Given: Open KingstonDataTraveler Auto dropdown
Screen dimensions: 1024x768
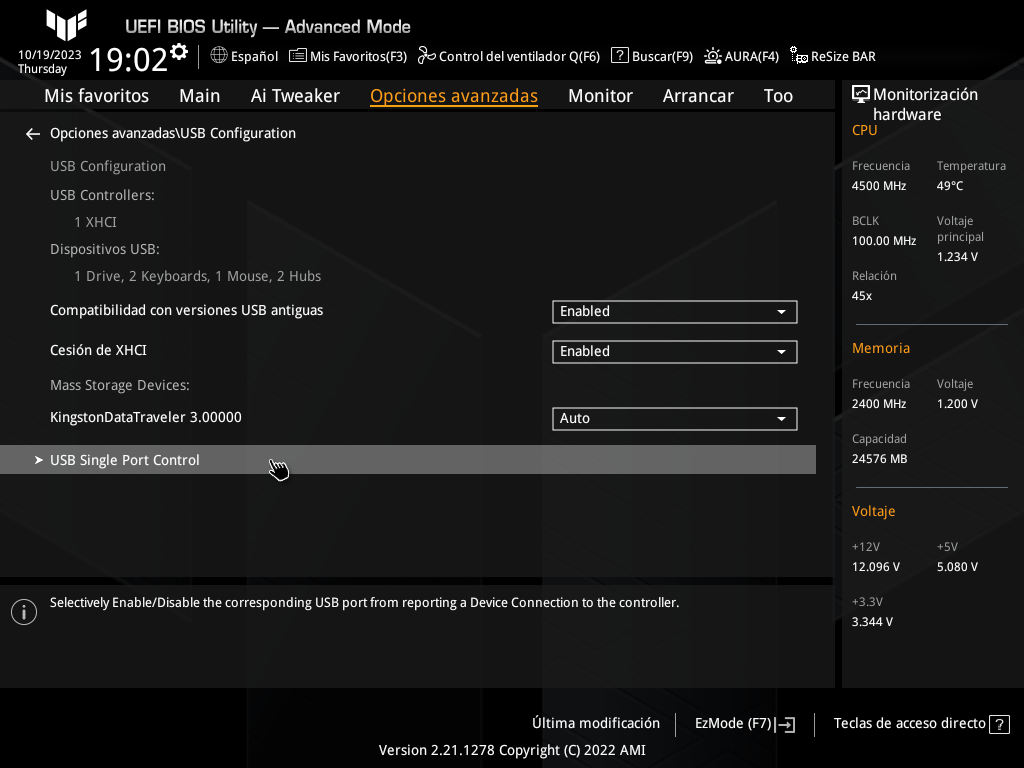Looking at the screenshot, I should click(x=674, y=419).
